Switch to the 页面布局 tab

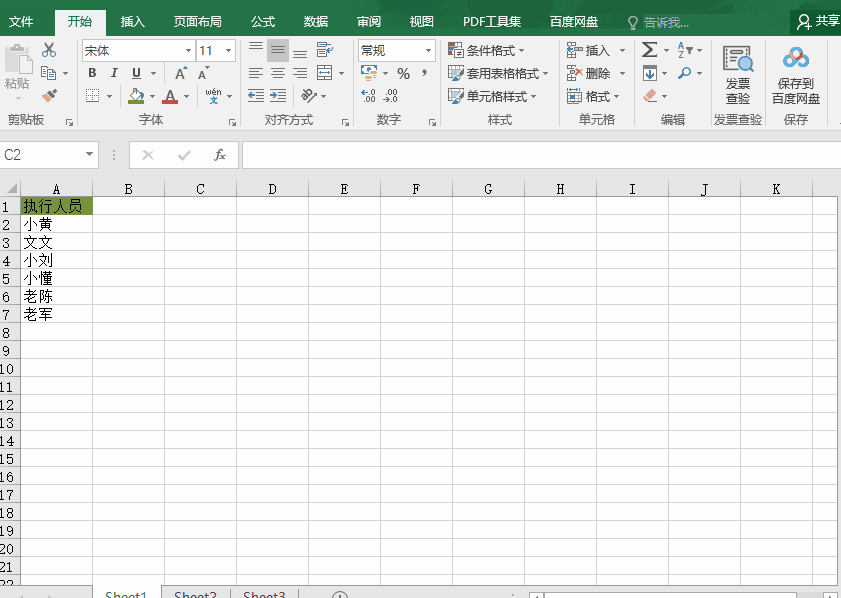point(197,21)
